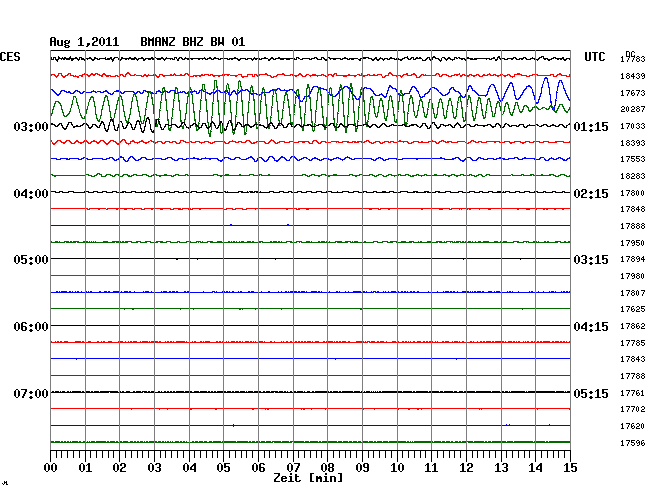Viewport: 650px width, 494px height.
Task: Click the "UTC" column header
Action: pyautogui.click(x=595, y=57)
